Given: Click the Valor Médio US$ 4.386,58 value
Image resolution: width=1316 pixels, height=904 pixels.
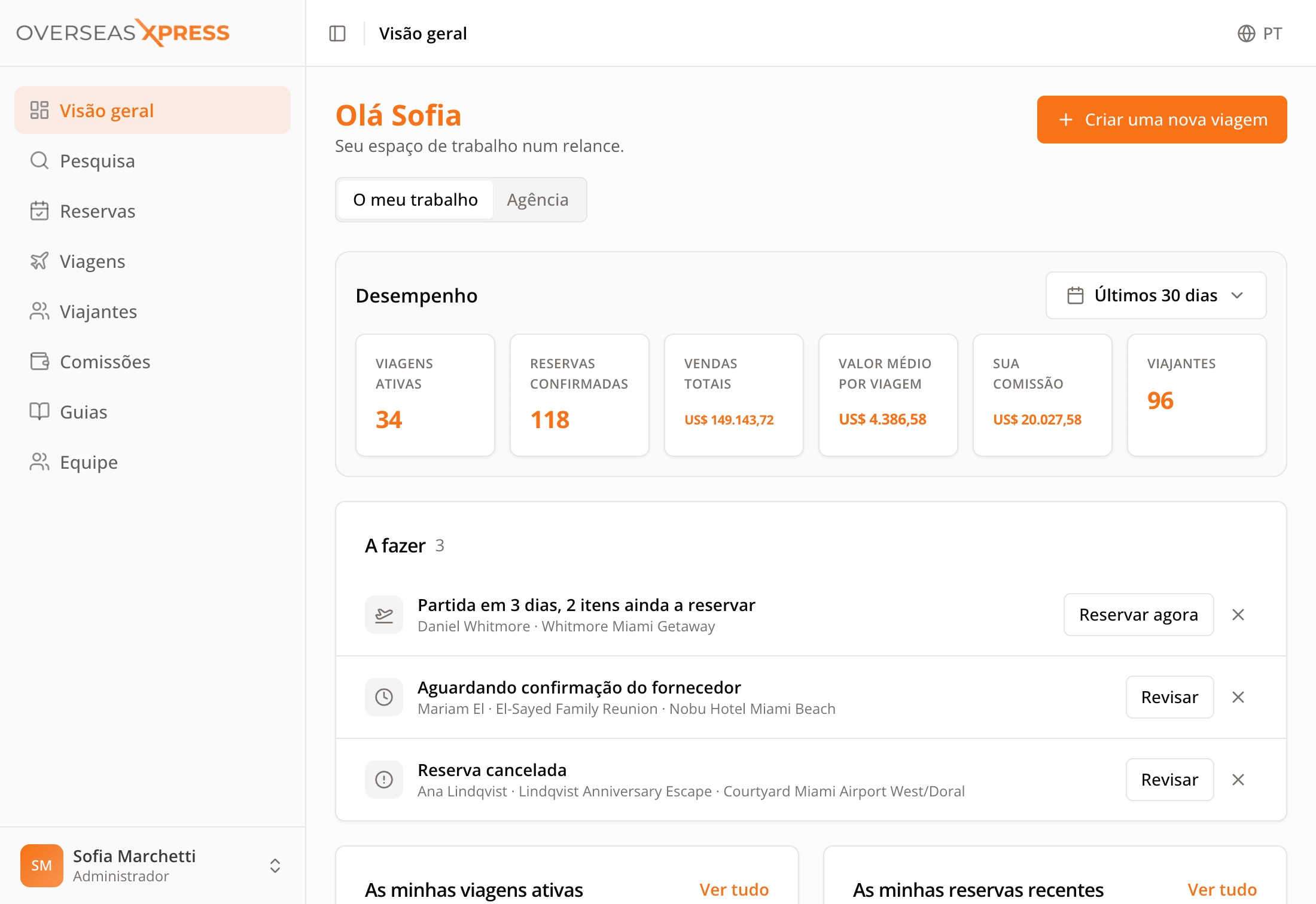Looking at the screenshot, I should click(x=882, y=420).
